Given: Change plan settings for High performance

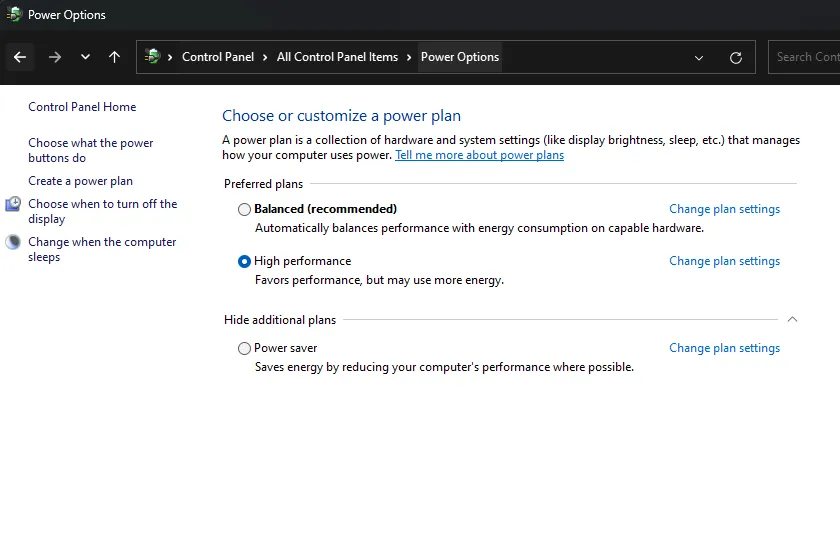Looking at the screenshot, I should [x=724, y=261].
